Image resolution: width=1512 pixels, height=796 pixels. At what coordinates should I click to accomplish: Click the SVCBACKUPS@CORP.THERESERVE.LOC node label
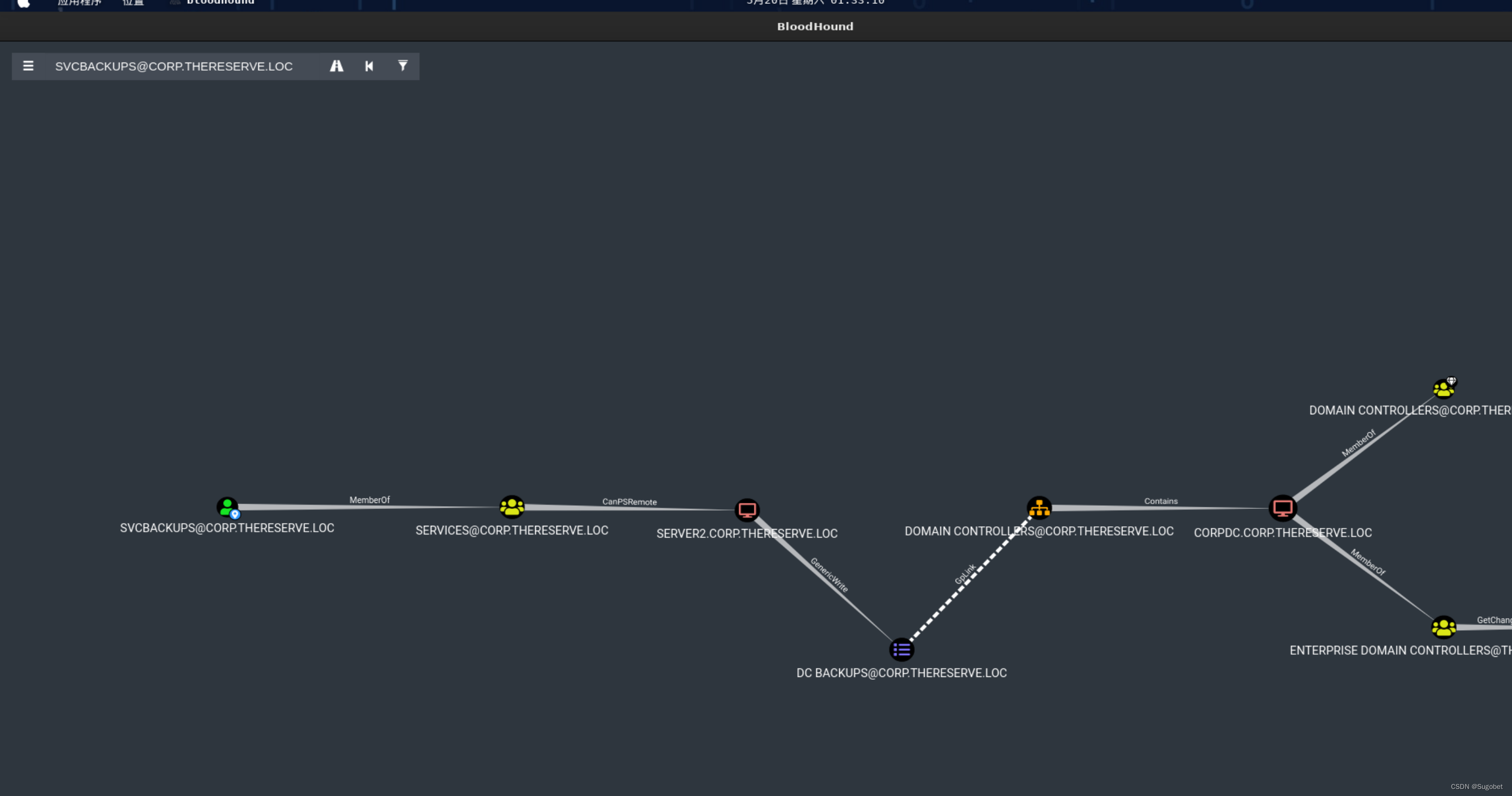tap(227, 528)
